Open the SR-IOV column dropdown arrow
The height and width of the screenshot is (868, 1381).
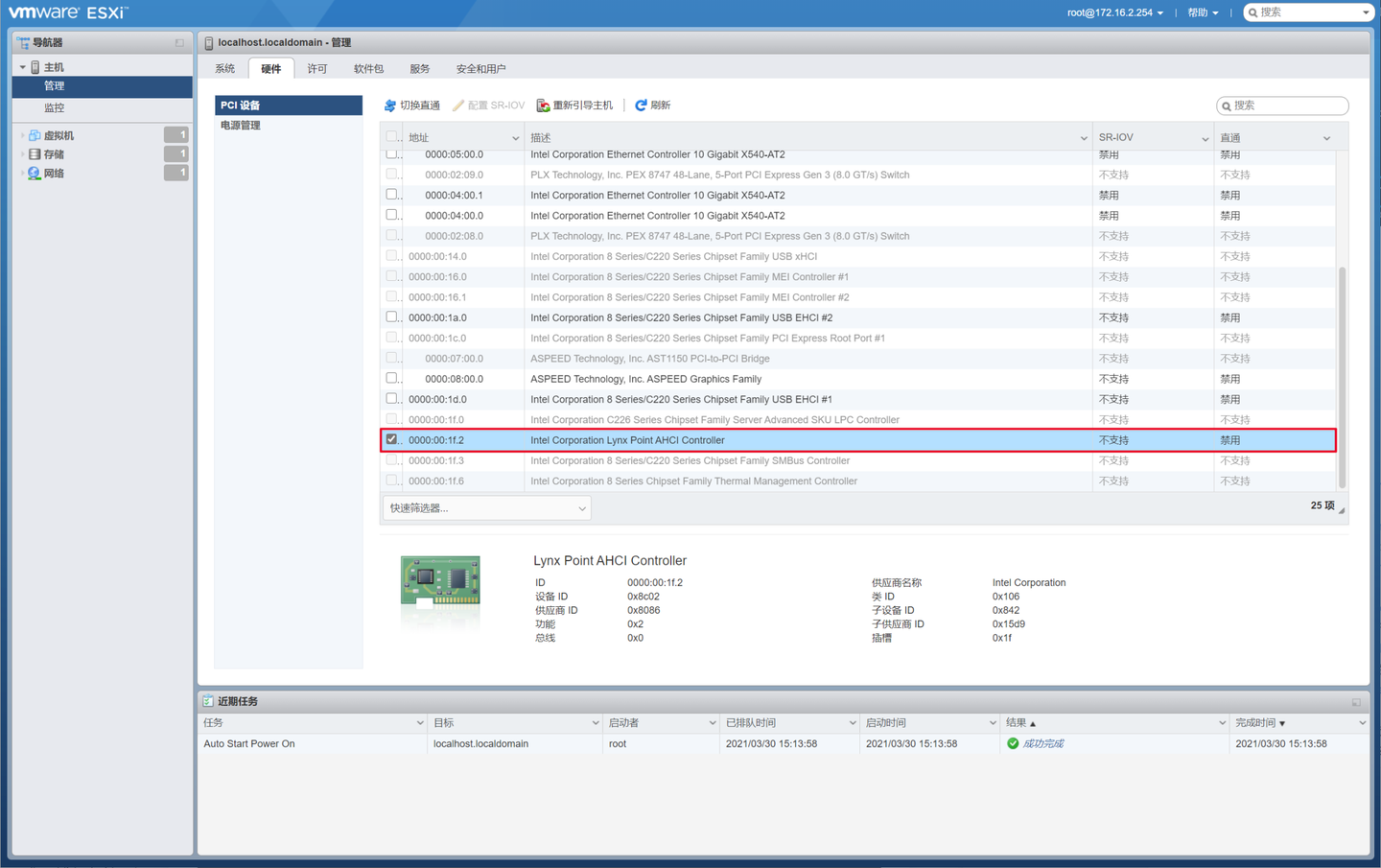1205,138
